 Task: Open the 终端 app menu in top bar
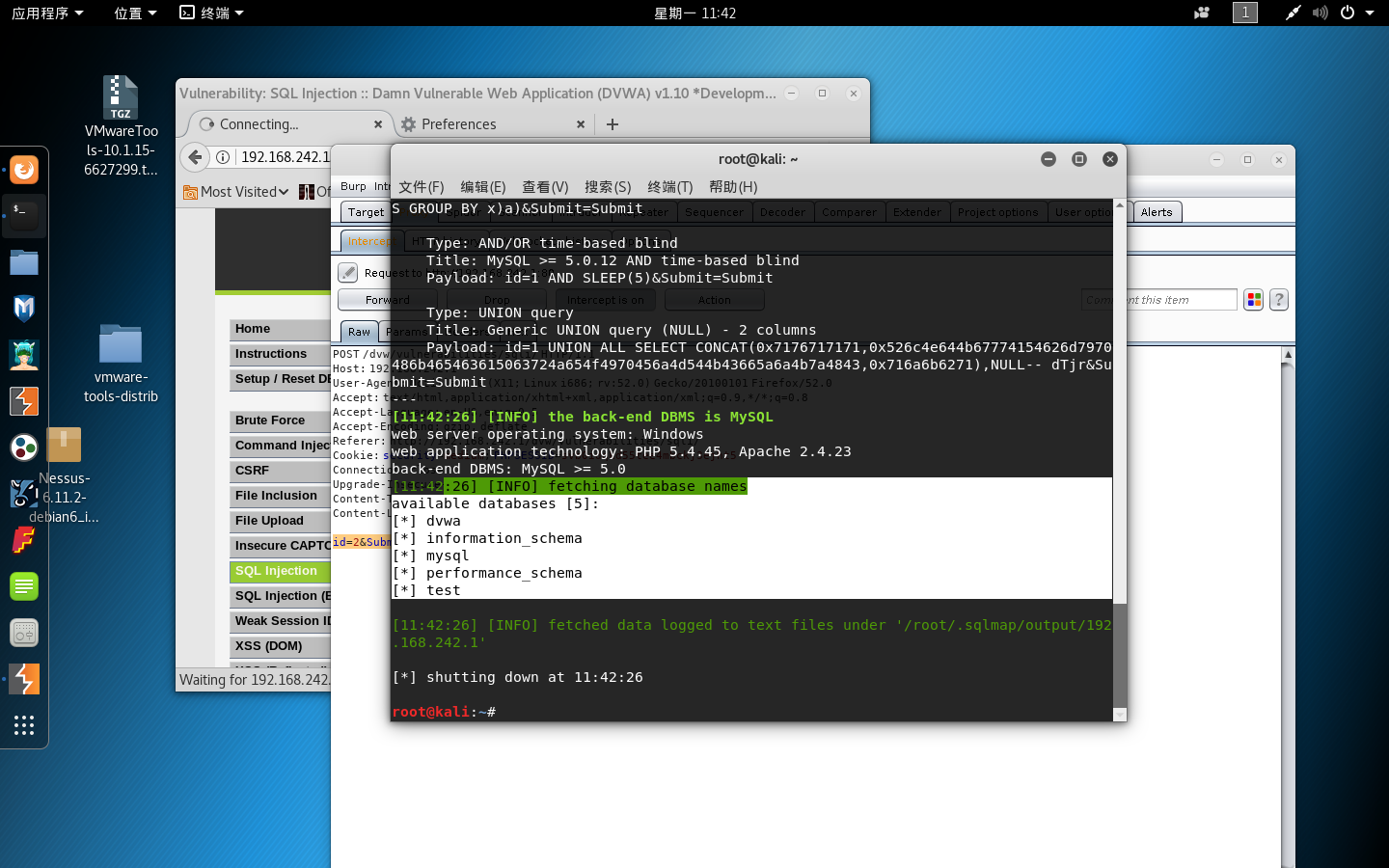pyautogui.click(x=212, y=13)
